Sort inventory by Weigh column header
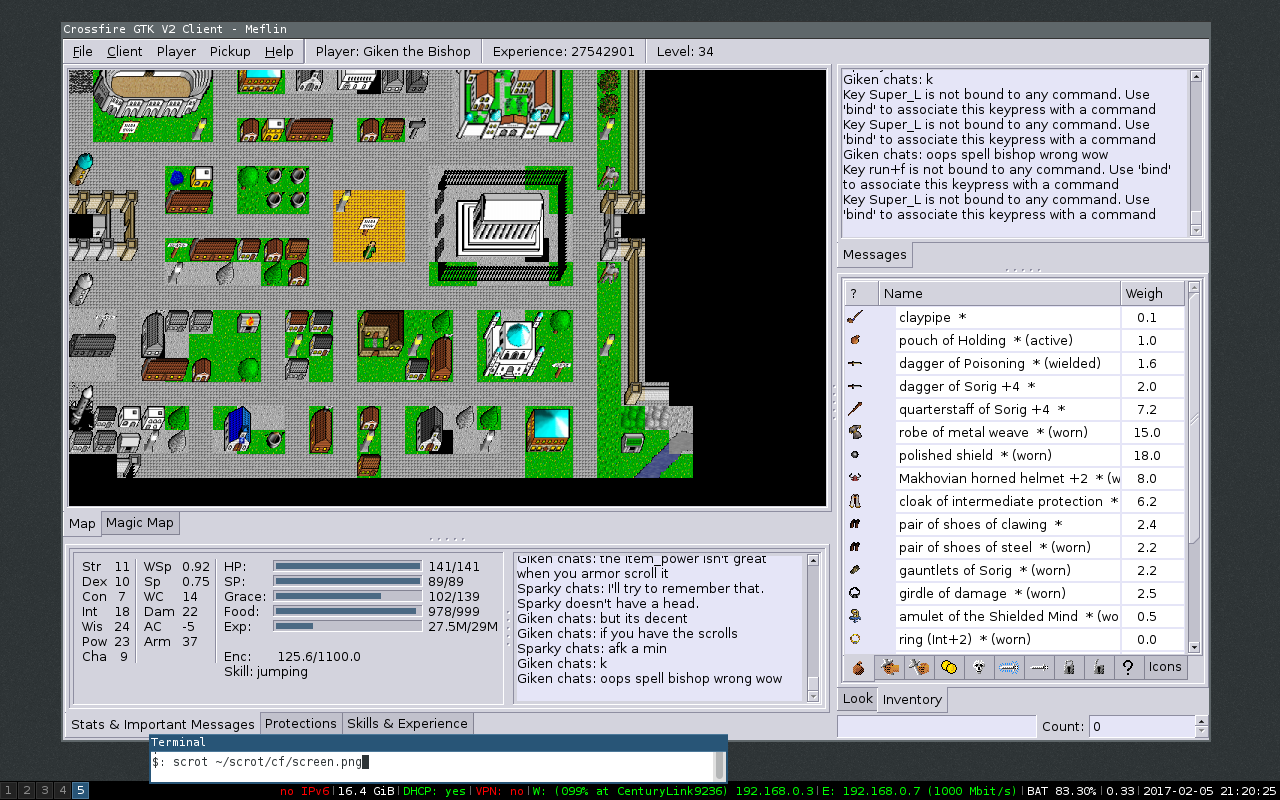Viewport: 1280px width, 800px height. pos(1152,293)
